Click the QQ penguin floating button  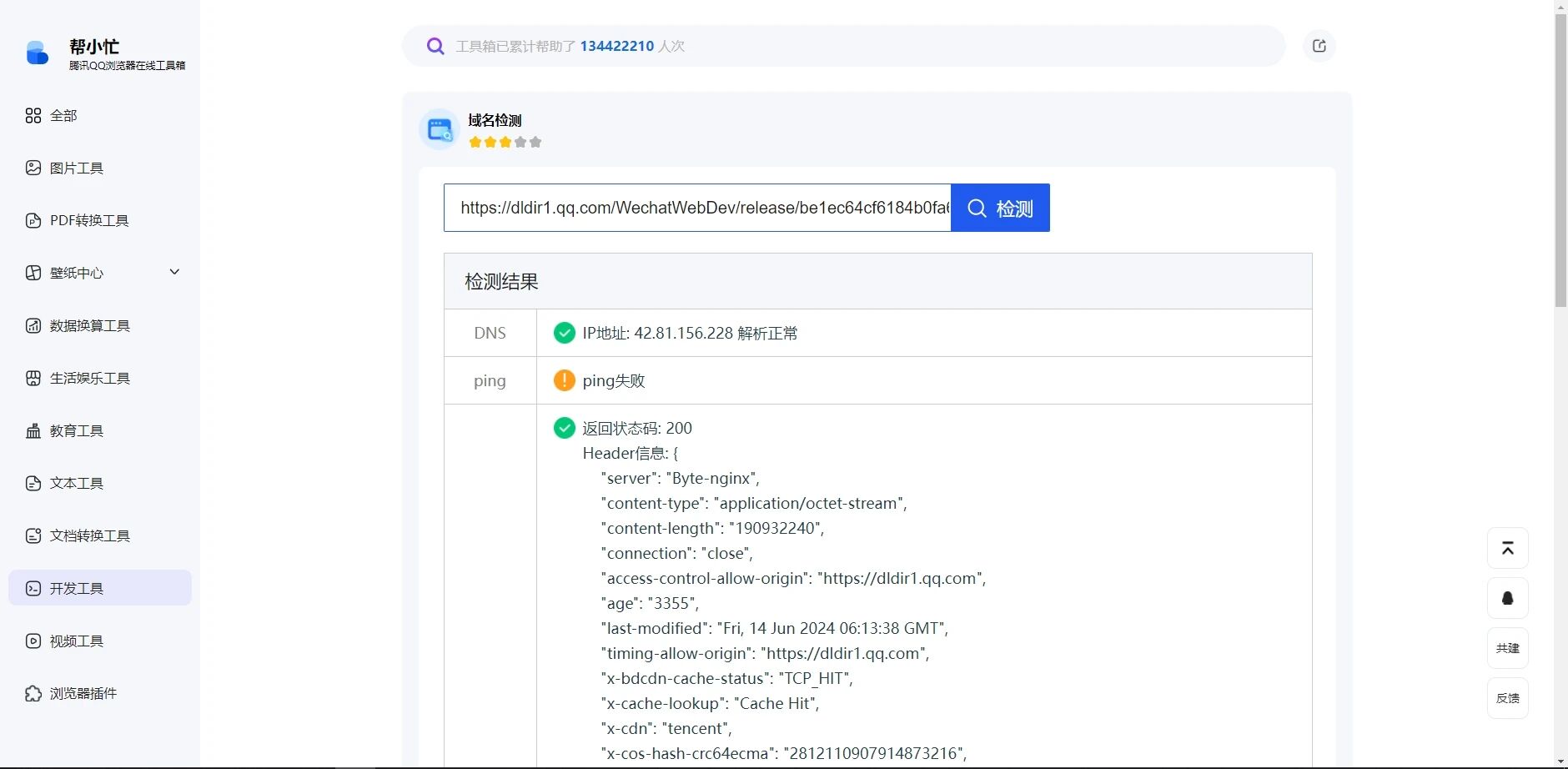pos(1508,598)
